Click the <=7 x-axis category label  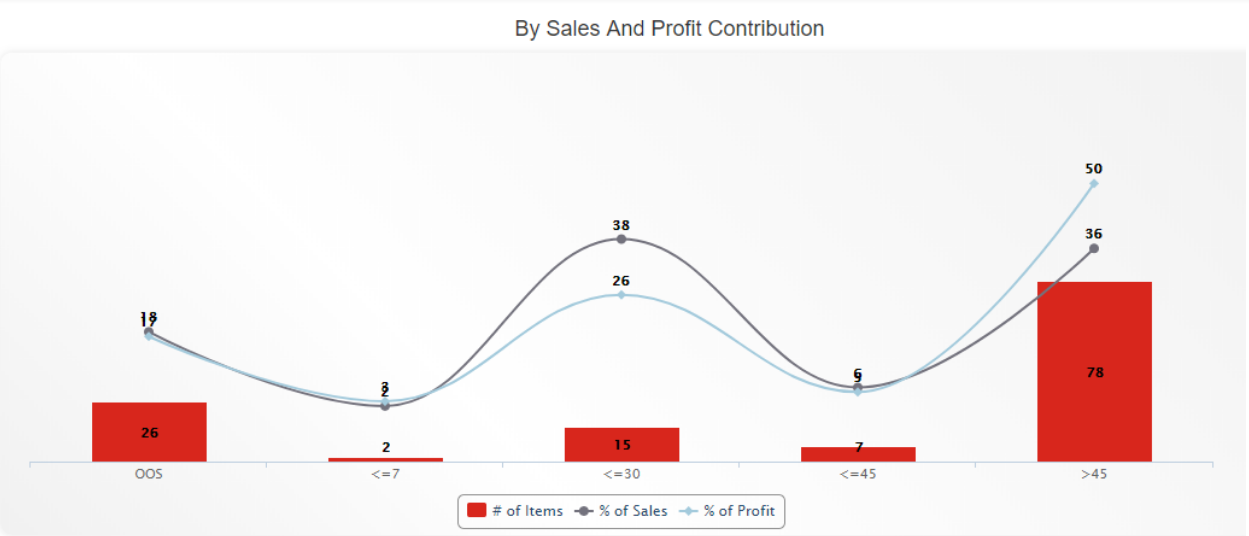pyautogui.click(x=385, y=475)
